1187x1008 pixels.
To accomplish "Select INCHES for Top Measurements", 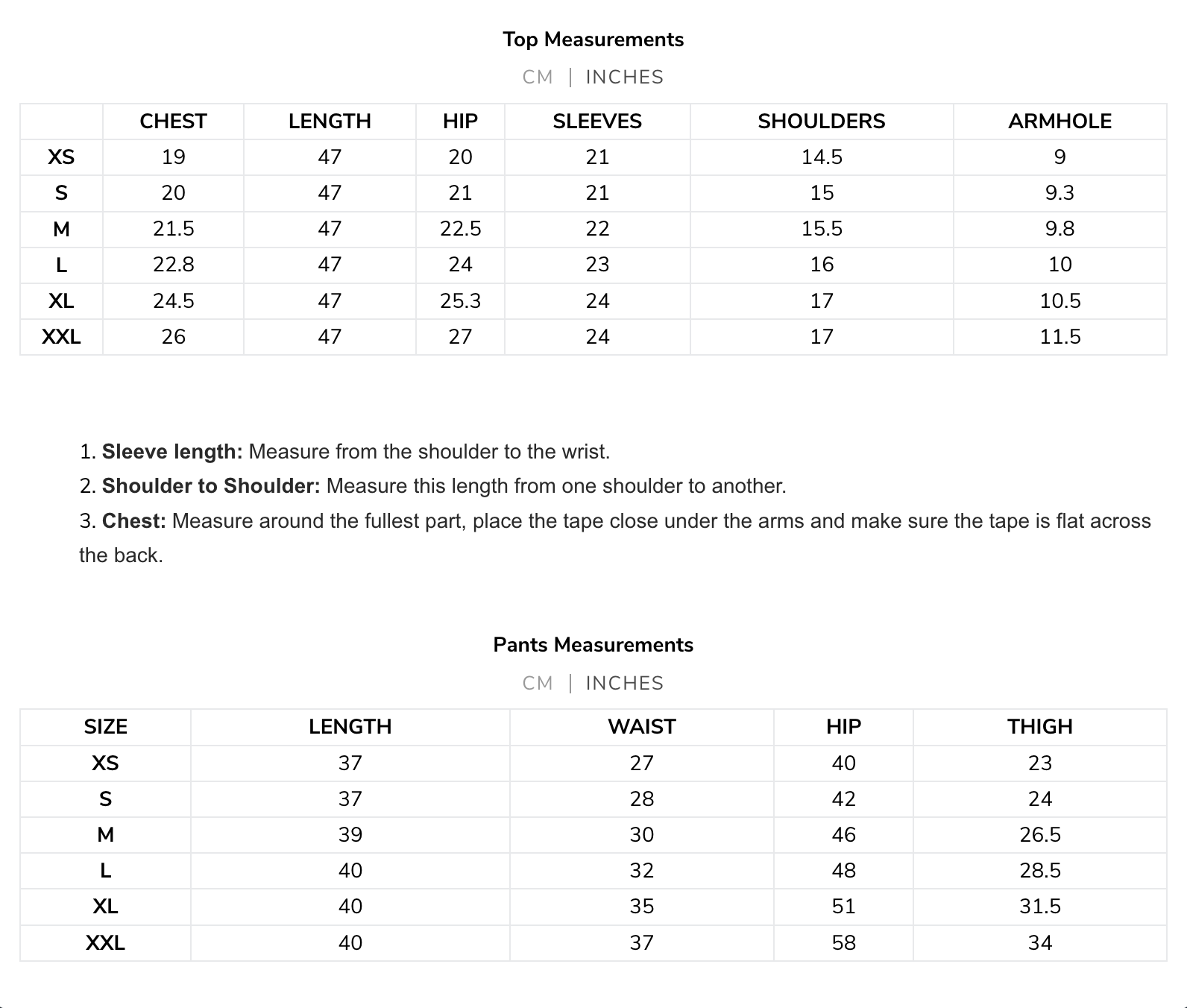I will 624,77.
